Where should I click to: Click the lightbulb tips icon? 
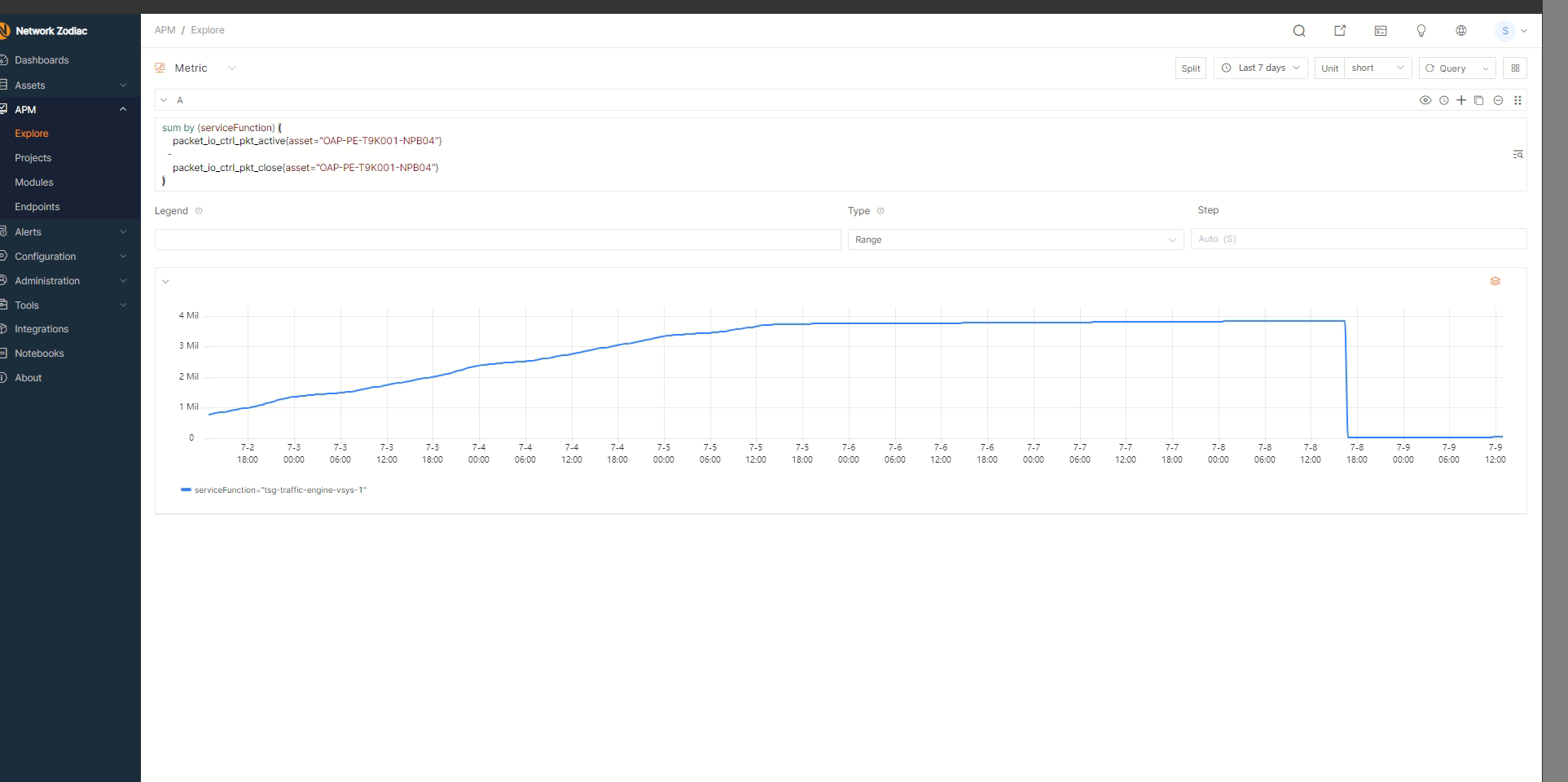click(1421, 31)
